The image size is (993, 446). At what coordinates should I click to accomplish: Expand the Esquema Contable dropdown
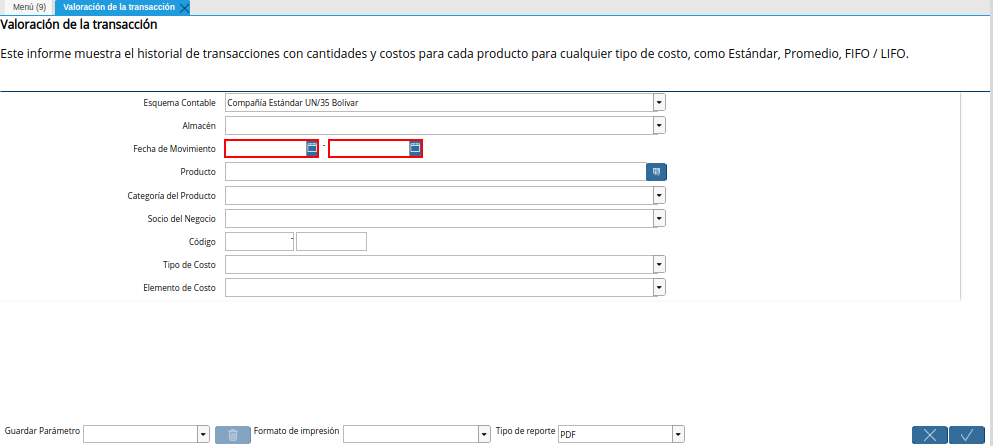[x=659, y=102]
